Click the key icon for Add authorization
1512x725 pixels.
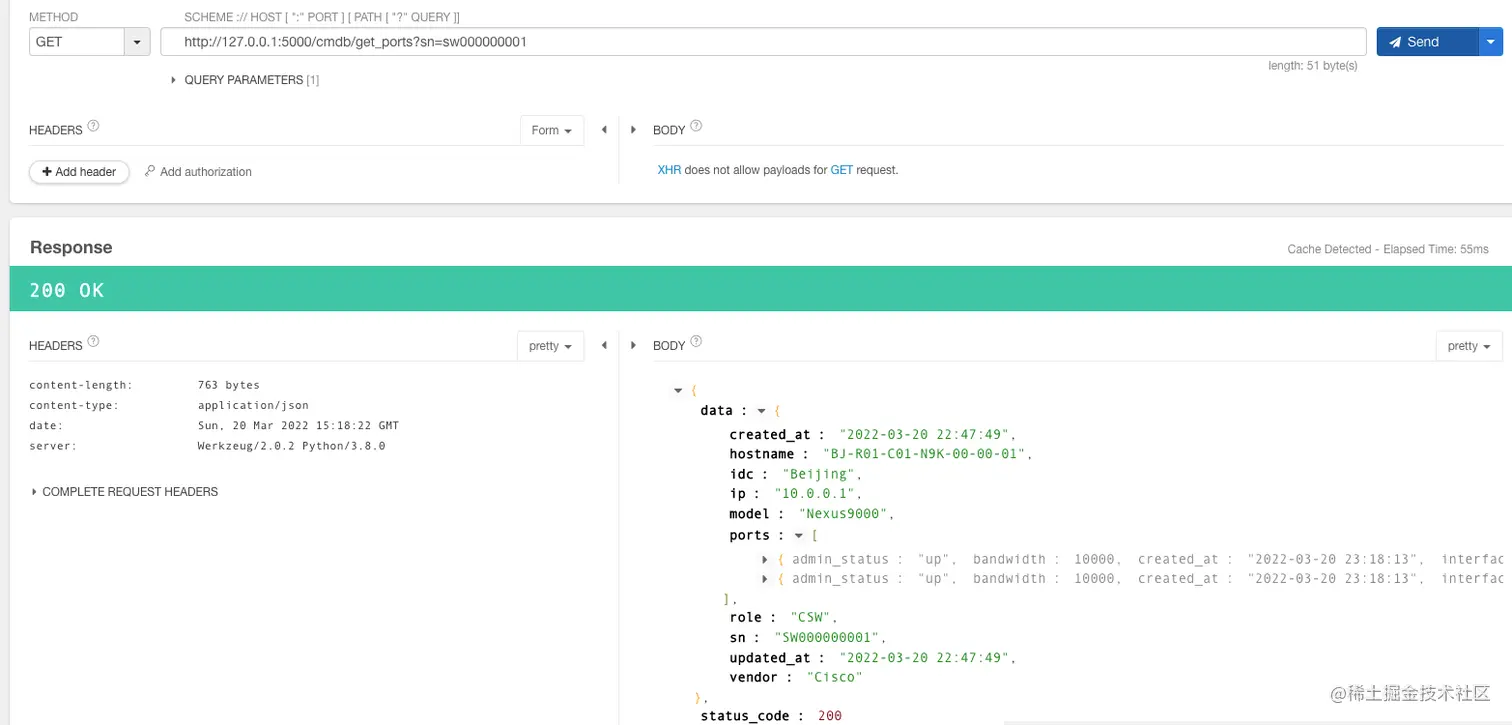pos(150,171)
